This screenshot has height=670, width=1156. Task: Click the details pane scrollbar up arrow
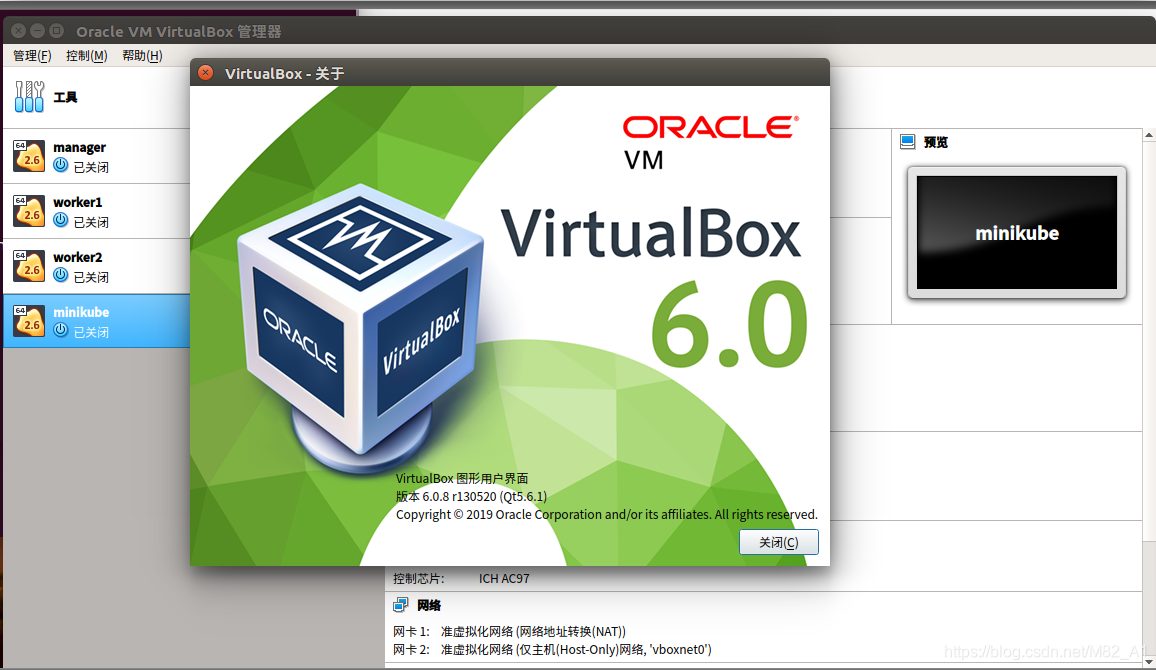(x=1149, y=136)
